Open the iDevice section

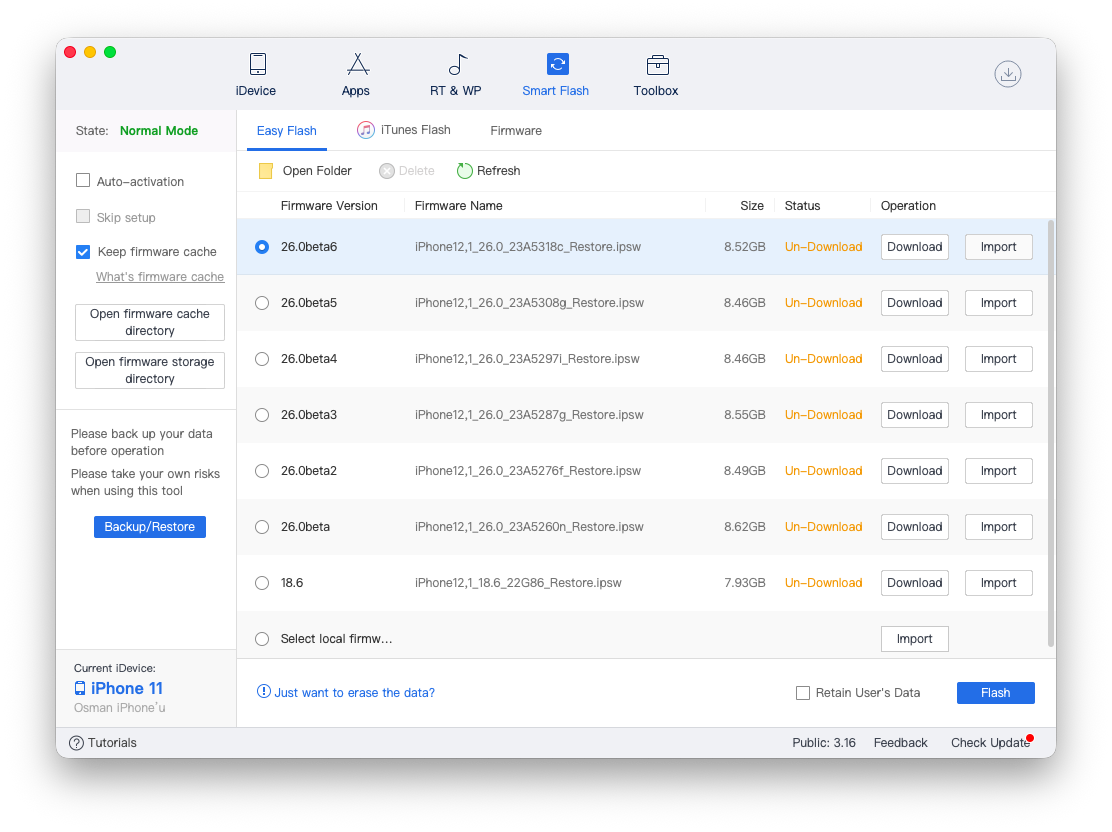click(x=256, y=75)
